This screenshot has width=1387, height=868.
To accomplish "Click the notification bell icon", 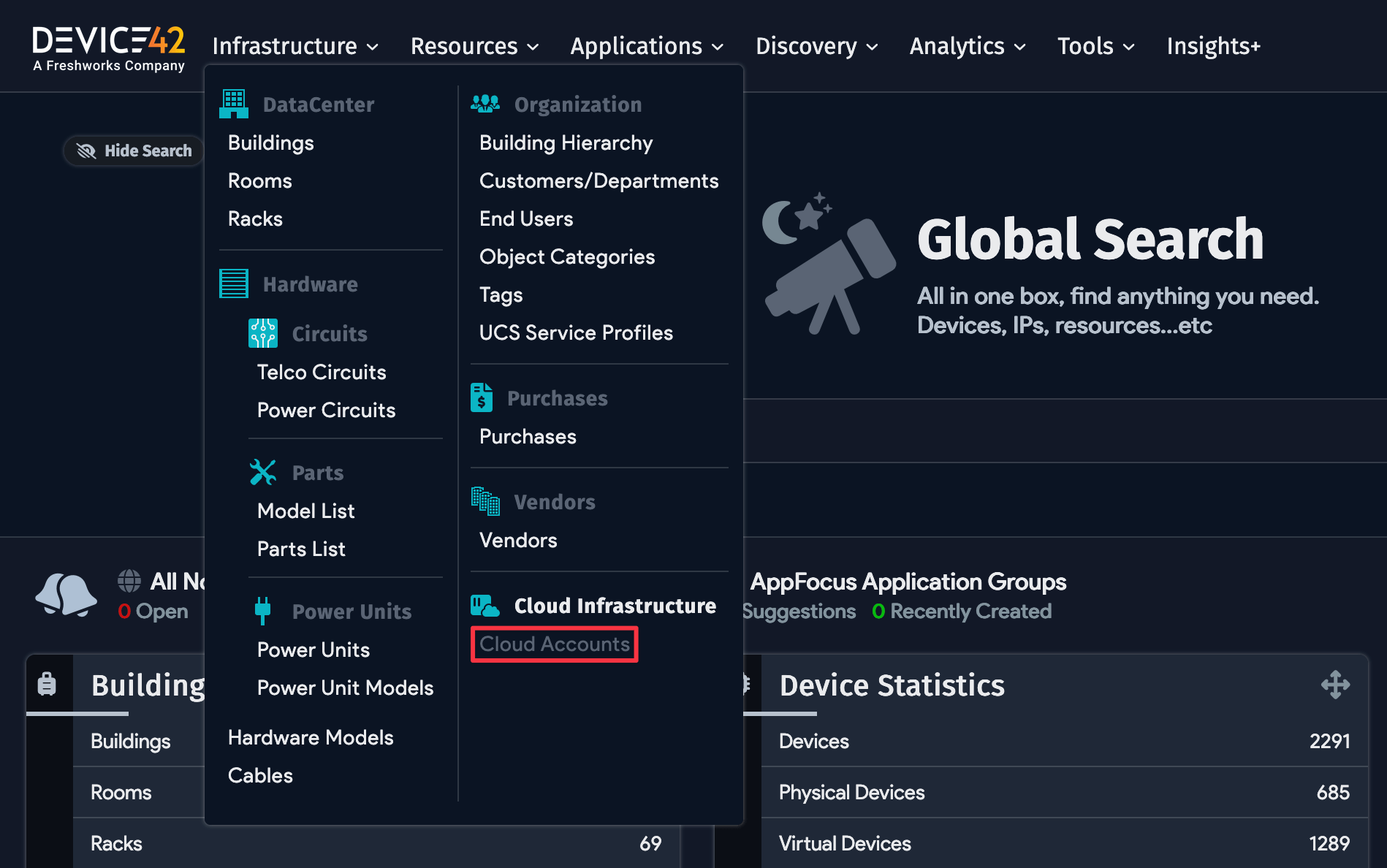I will click(x=66, y=595).
